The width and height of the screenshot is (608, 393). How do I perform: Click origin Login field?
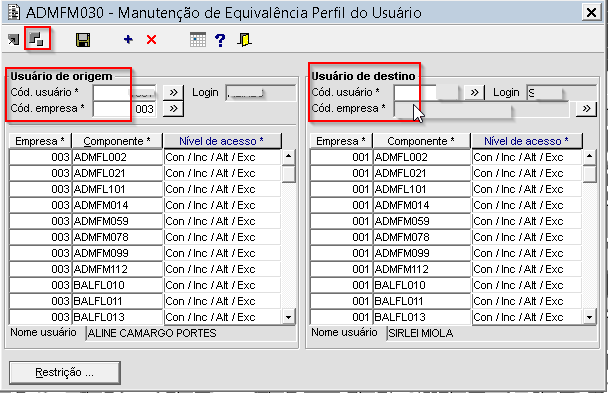pos(261,93)
